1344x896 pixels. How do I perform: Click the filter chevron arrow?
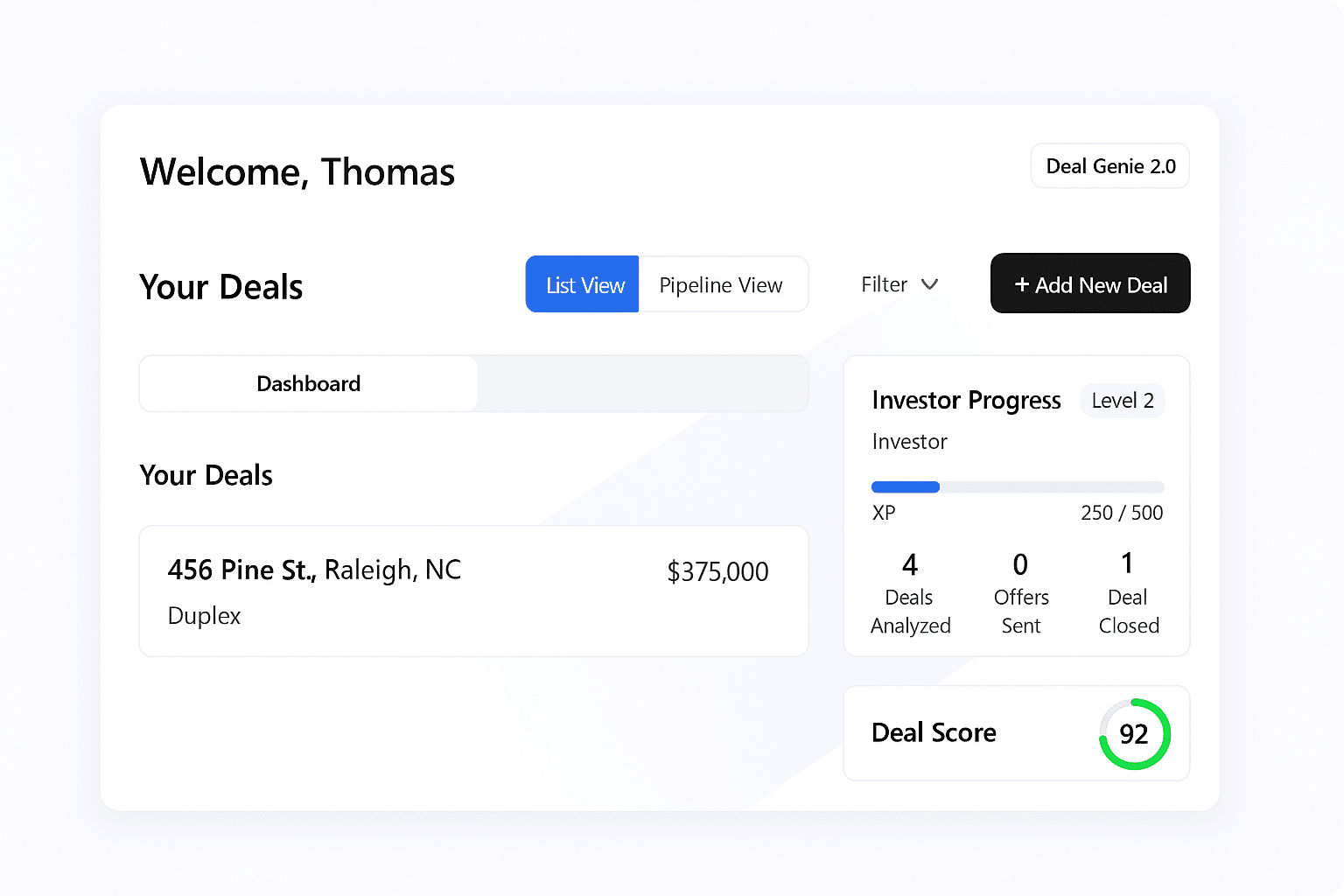pos(931,284)
